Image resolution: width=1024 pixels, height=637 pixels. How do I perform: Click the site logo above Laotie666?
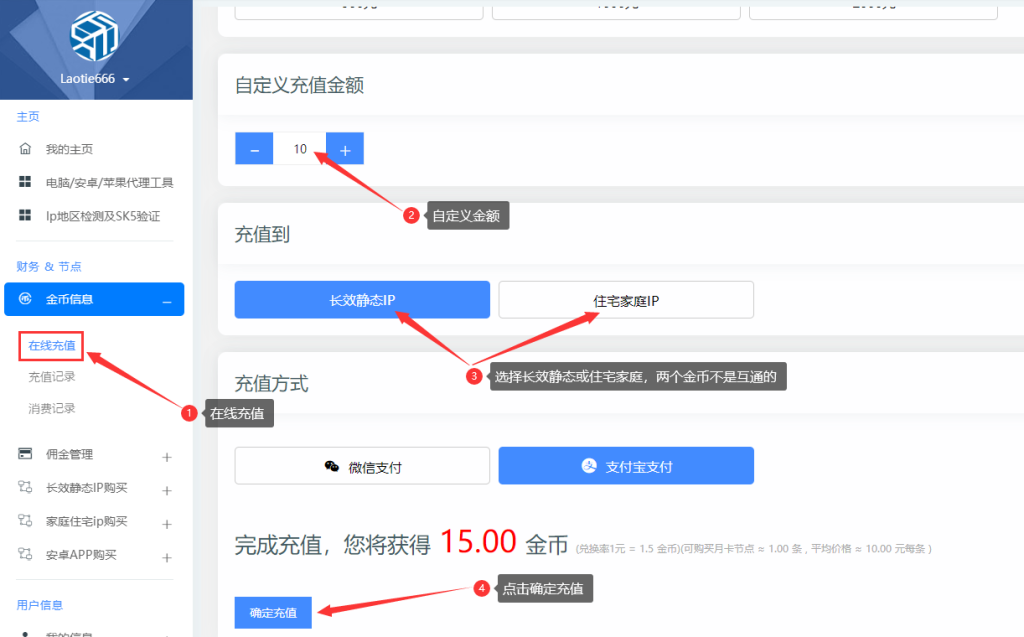click(x=94, y=37)
